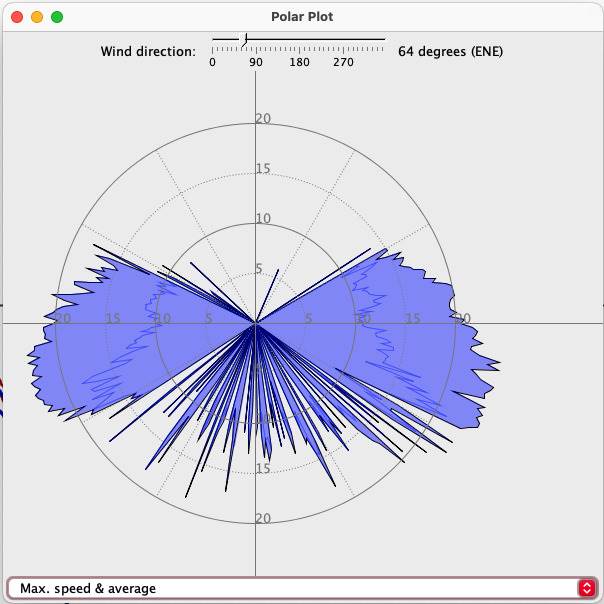The width and height of the screenshot is (604, 604).
Task: Click the 0 label under slider
Action: tap(212, 62)
